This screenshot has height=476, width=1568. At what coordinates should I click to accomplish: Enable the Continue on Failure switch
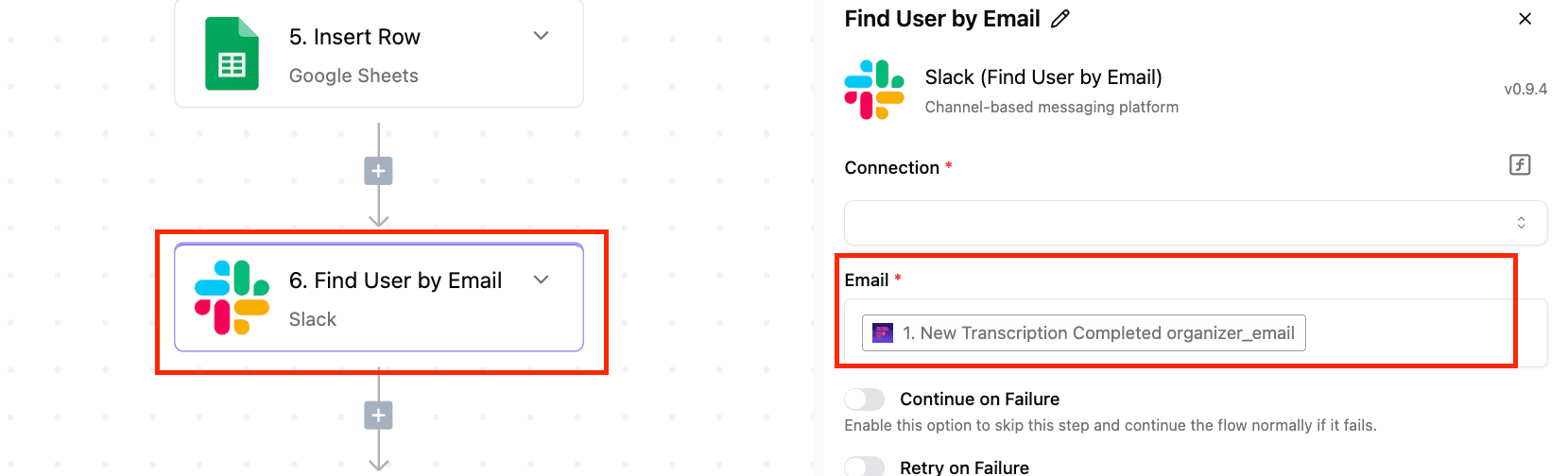click(865, 399)
